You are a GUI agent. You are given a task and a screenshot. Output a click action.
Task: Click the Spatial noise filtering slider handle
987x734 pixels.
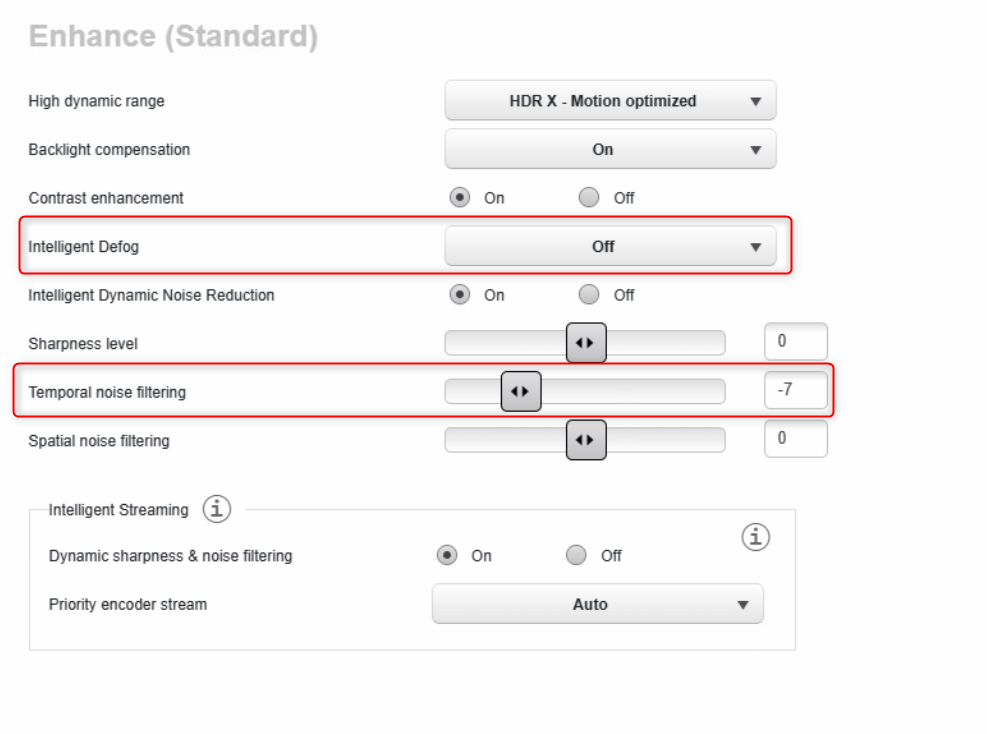click(x=586, y=440)
